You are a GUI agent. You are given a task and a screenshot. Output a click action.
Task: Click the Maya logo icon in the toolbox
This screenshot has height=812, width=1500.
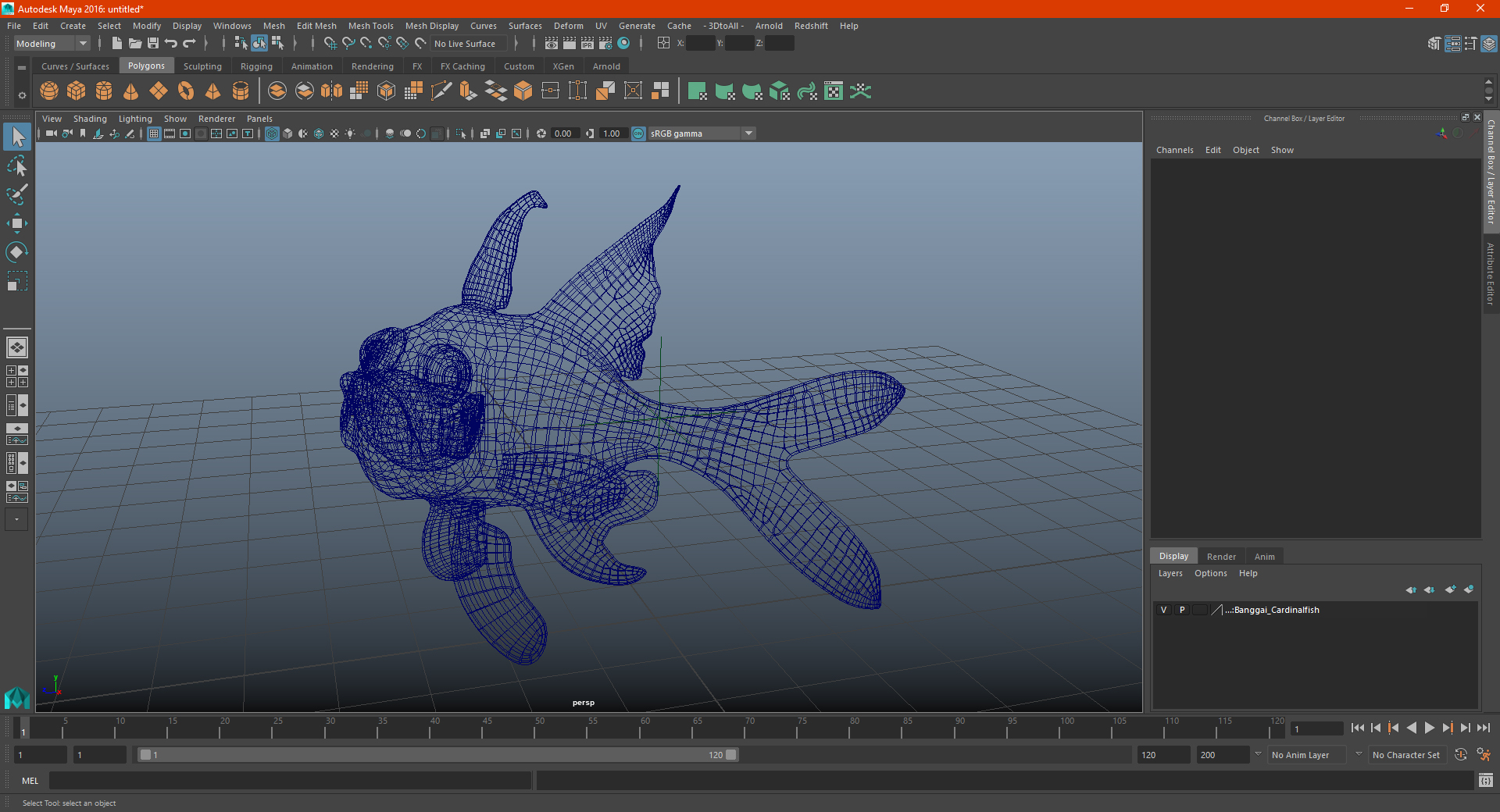(x=17, y=697)
